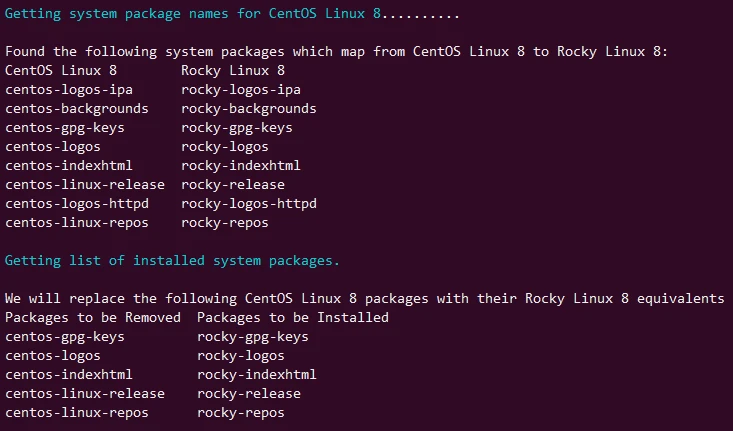
Task: Click the "Rocky Linux 8" column header
Action: coord(233,70)
